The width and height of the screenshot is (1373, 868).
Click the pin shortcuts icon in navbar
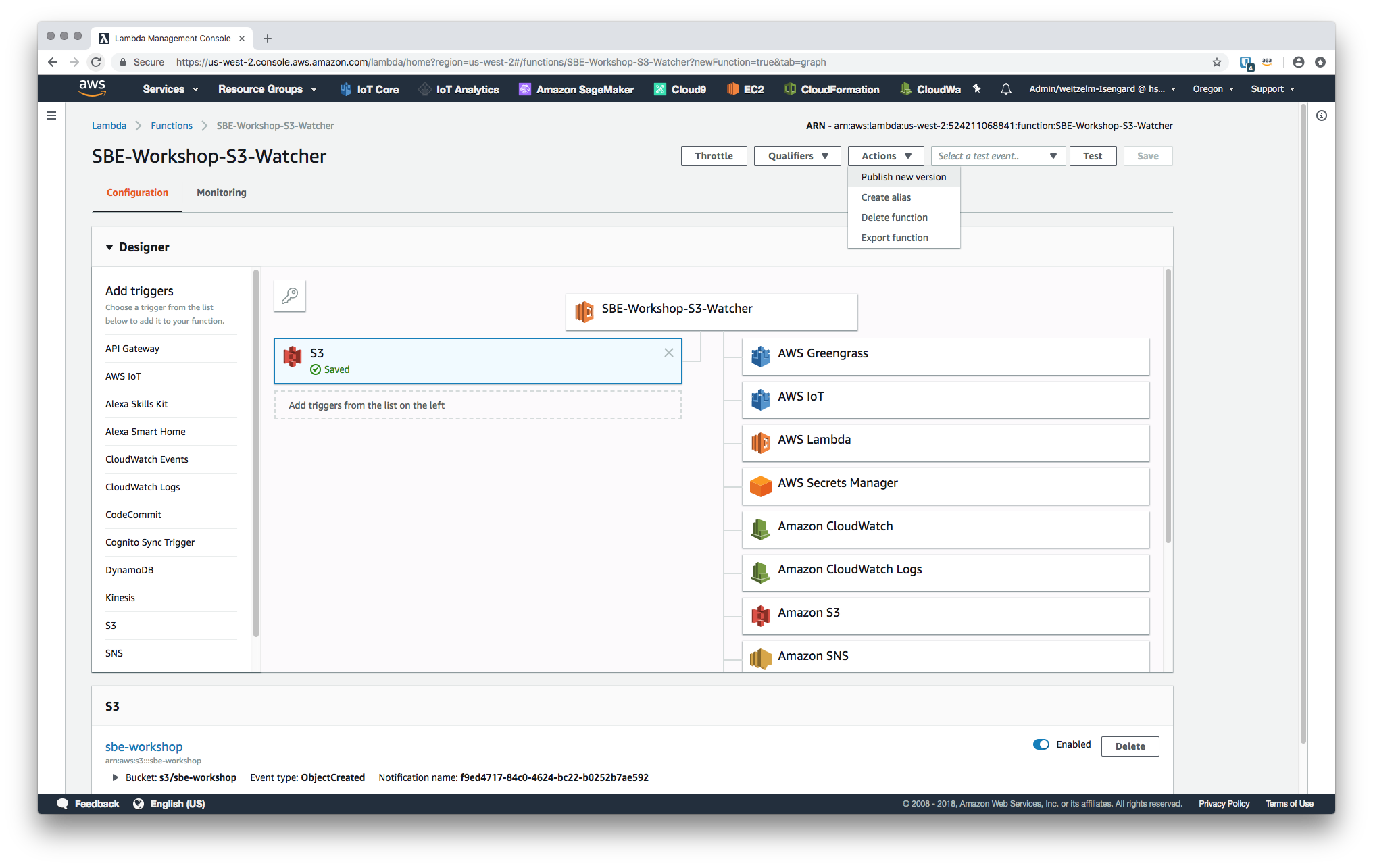[x=976, y=88]
